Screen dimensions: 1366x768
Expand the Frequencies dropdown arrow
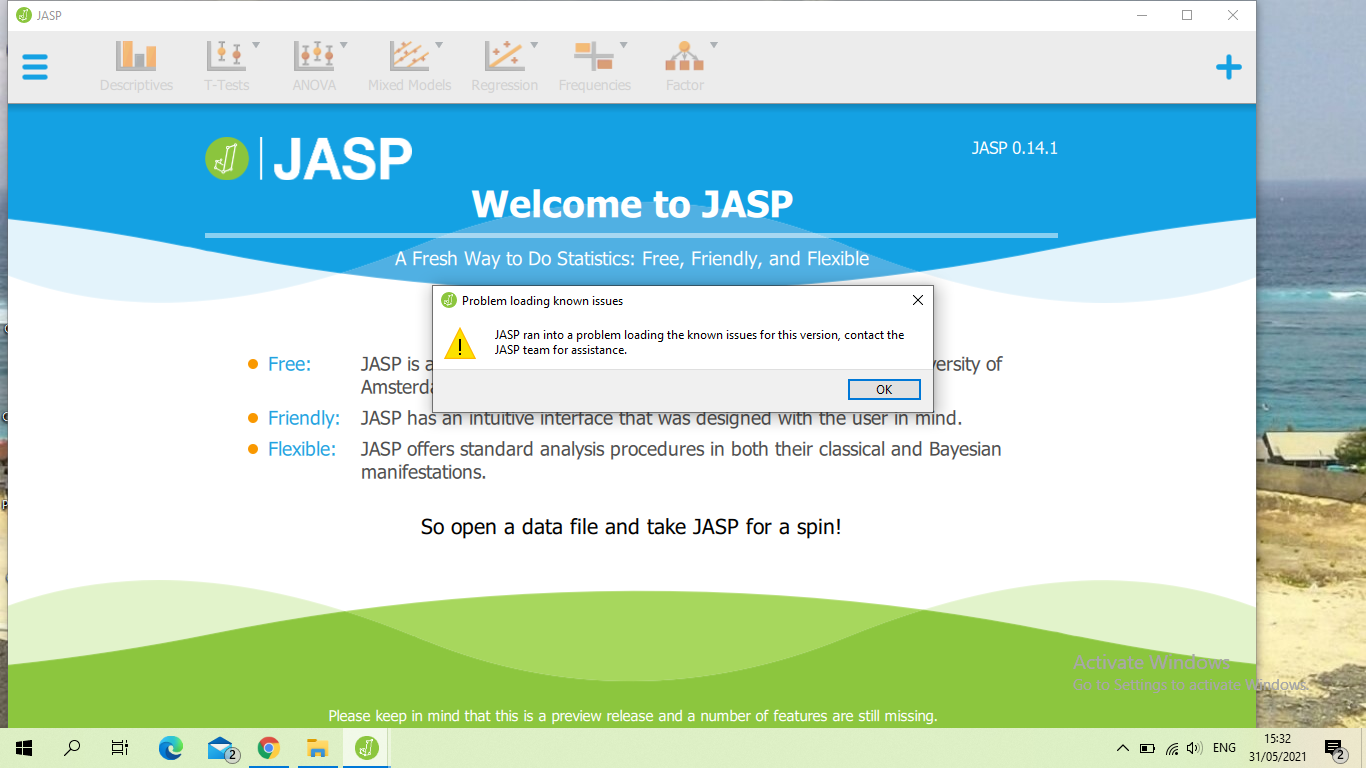pos(624,45)
